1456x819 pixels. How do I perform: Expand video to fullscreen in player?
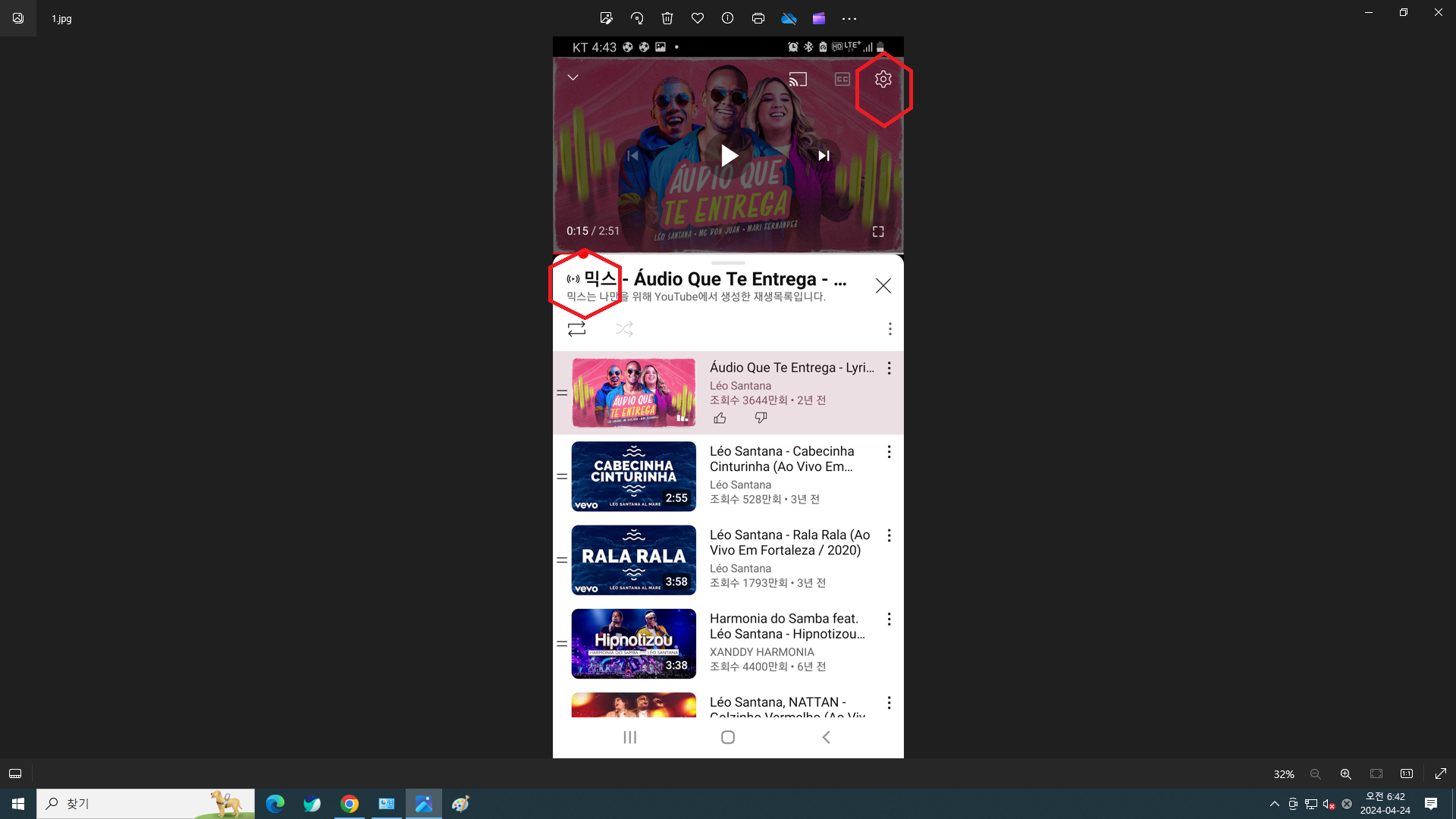[878, 231]
